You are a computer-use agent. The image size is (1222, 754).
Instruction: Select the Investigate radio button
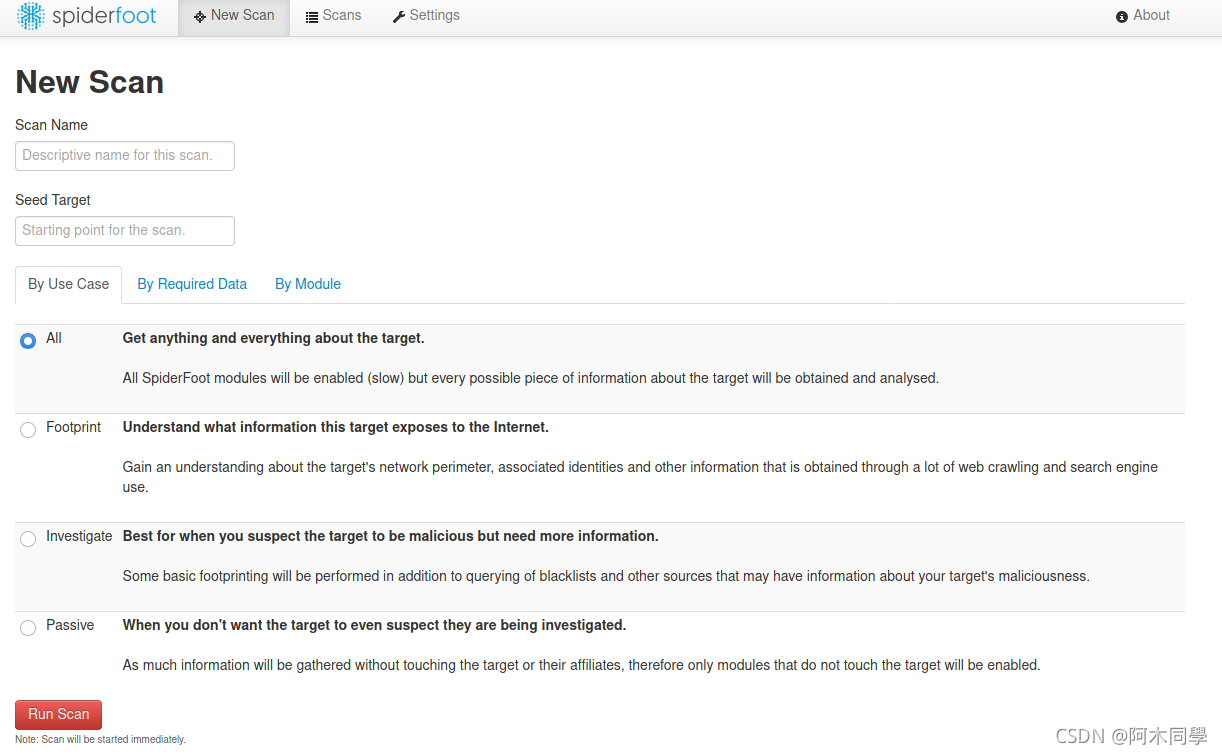pyautogui.click(x=28, y=539)
